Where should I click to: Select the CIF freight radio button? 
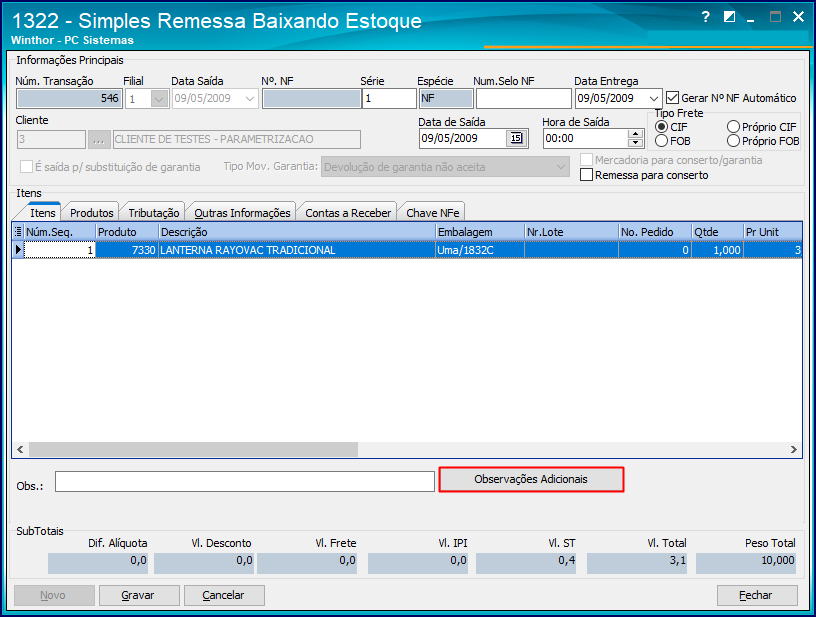click(x=661, y=127)
